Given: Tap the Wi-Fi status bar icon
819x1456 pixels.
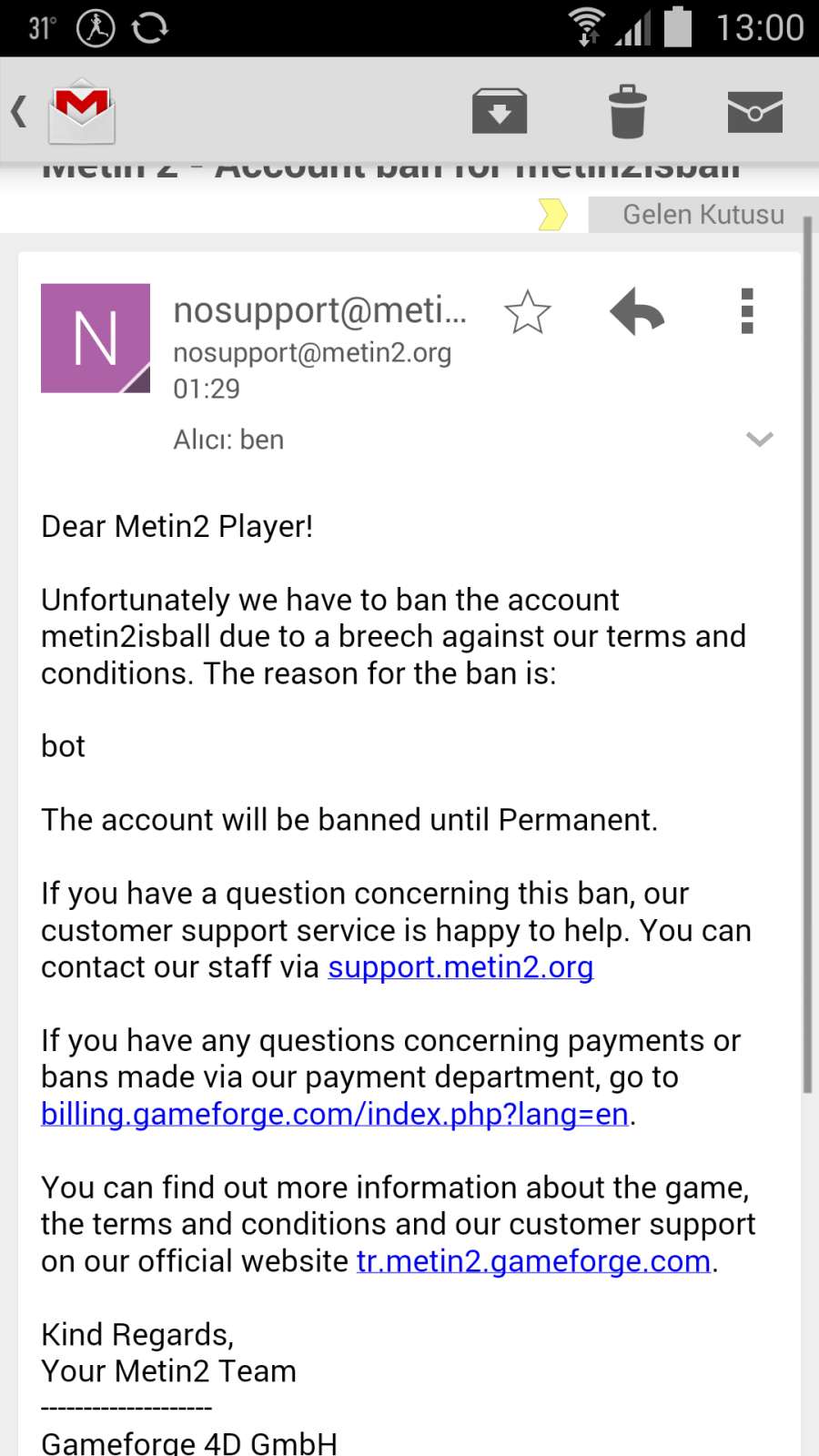Looking at the screenshot, I should pos(587,26).
